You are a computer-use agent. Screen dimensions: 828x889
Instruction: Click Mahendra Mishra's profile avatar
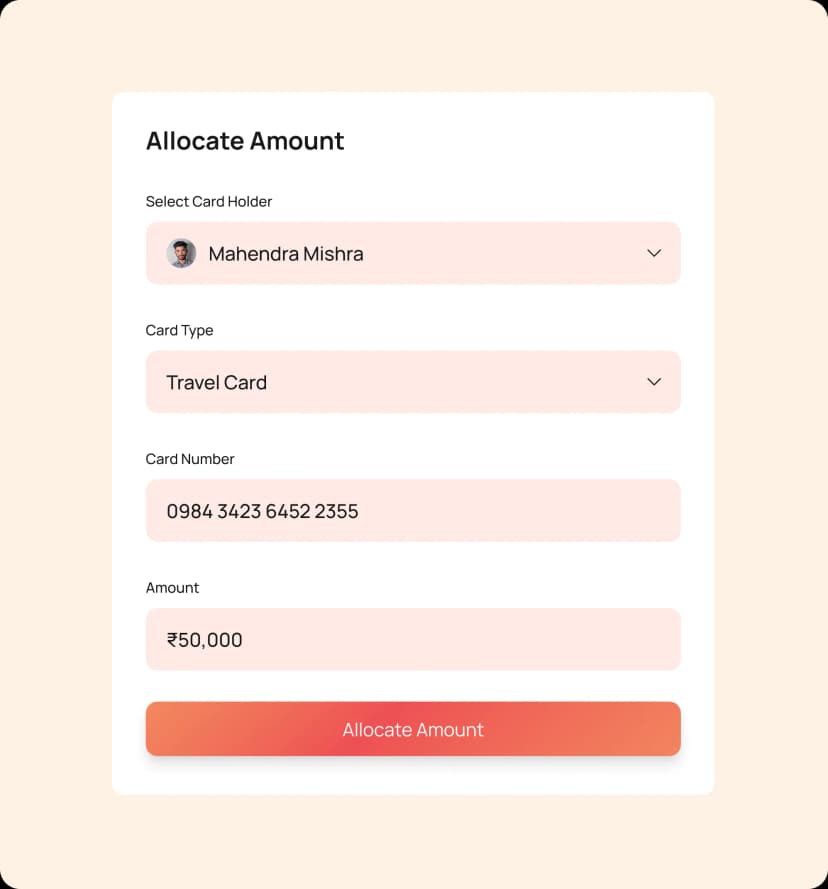[181, 253]
